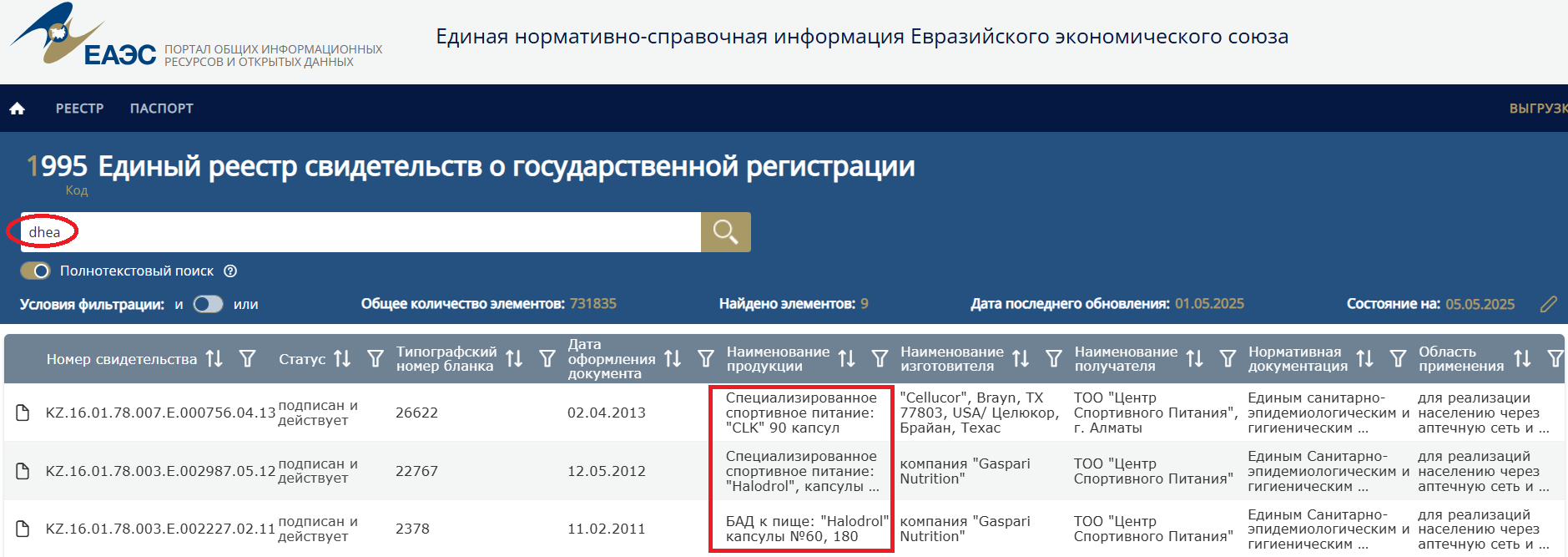This screenshot has height=557, width=1568.
Task: Filter the Наименование получателя column
Action: (1228, 358)
